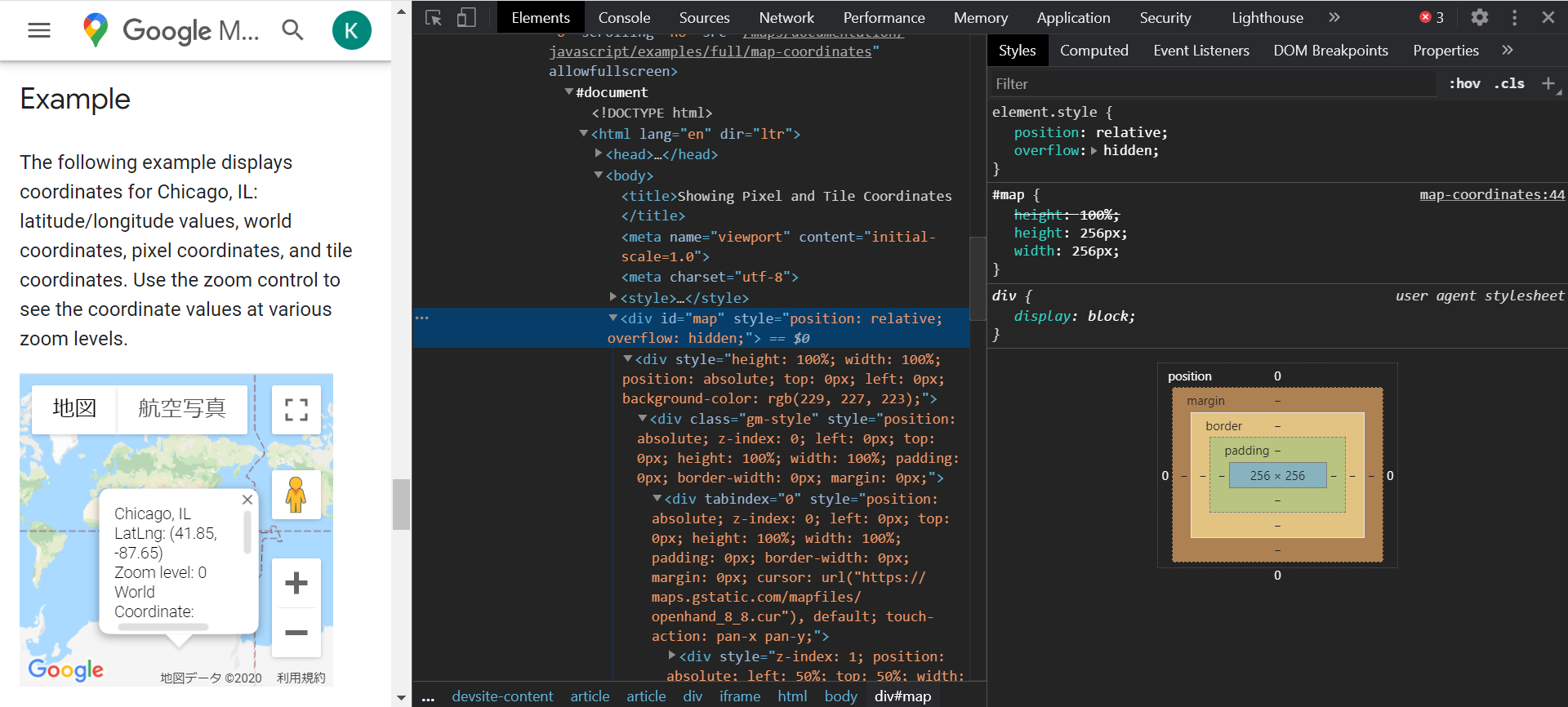Toggle the device toolbar icon

(x=466, y=17)
